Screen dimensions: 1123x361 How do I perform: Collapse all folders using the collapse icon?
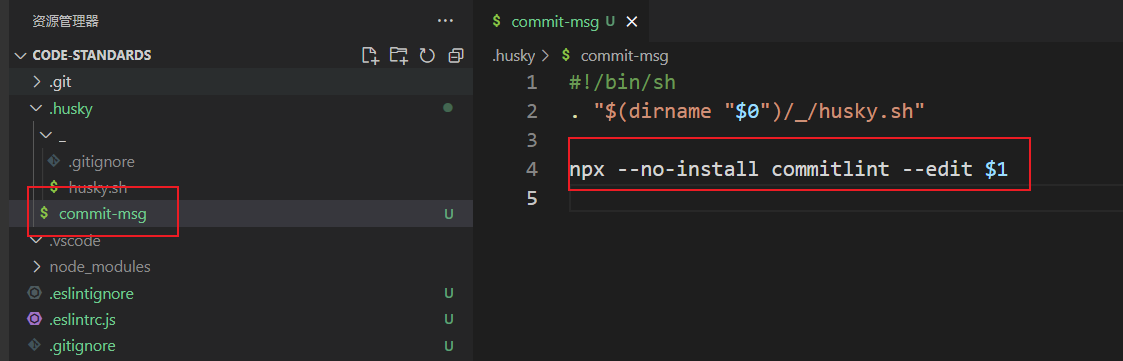[456, 56]
